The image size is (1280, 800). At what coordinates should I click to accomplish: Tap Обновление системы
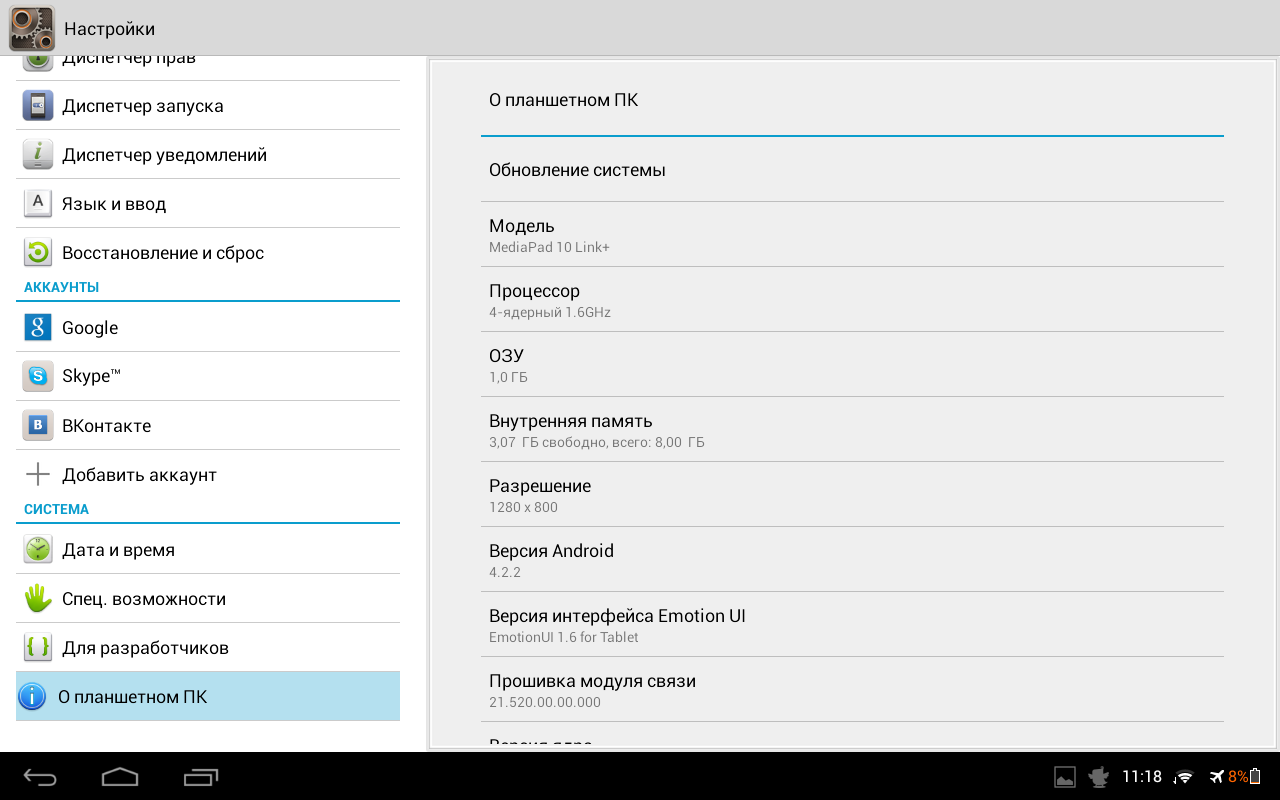pos(852,170)
